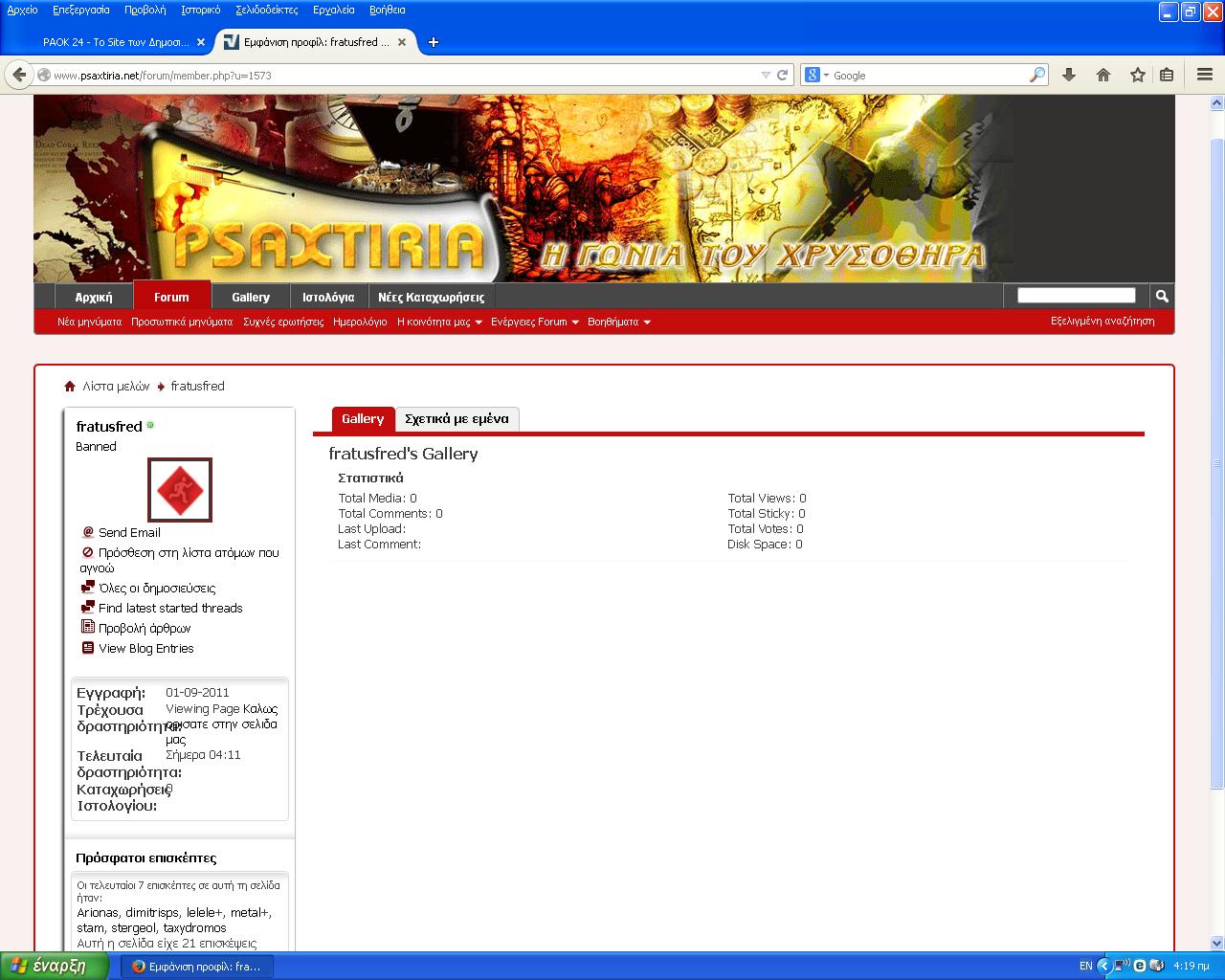This screenshot has height=980, width=1225.
Task: Expand the Ενέργειες Forum dropdown
Action: pos(535,323)
